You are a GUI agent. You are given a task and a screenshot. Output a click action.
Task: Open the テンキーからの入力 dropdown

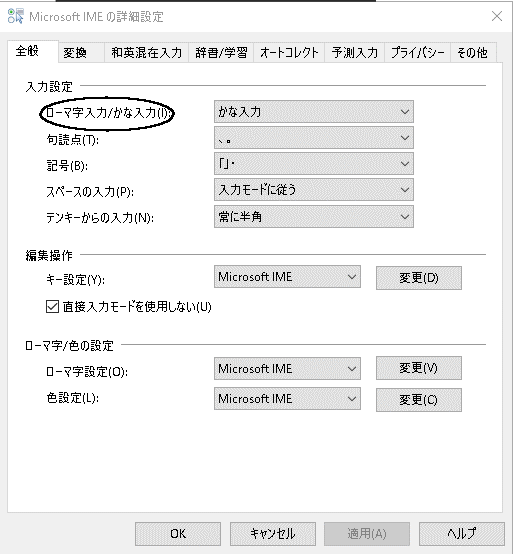point(314,216)
